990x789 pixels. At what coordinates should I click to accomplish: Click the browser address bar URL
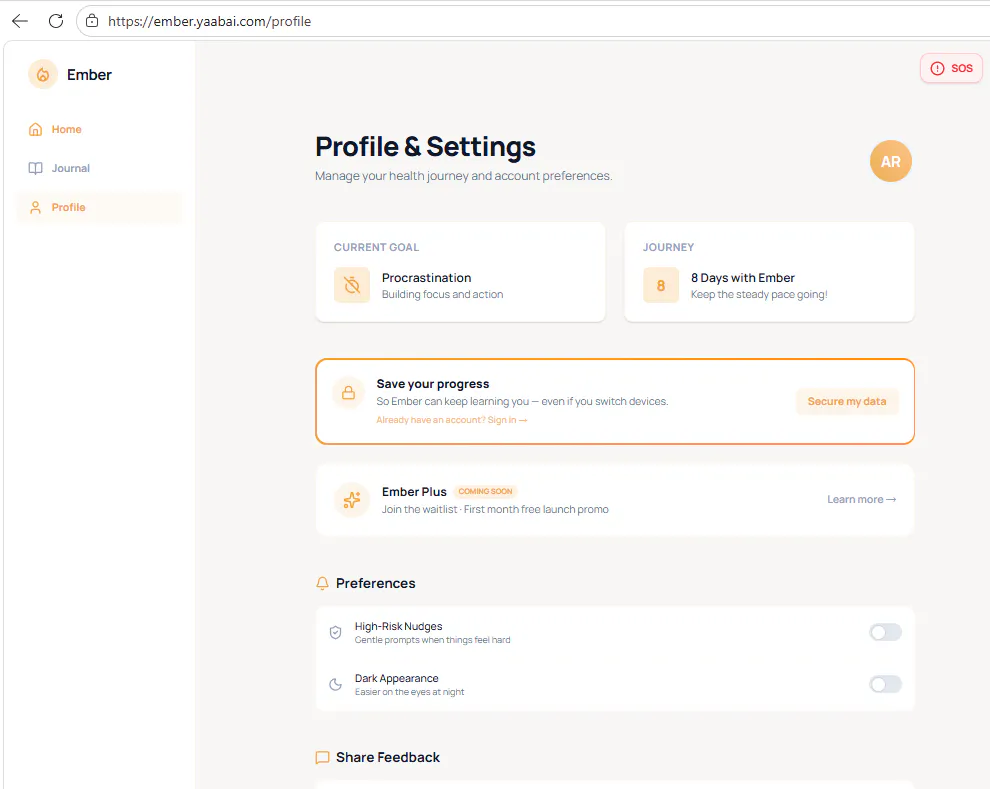click(x=210, y=21)
